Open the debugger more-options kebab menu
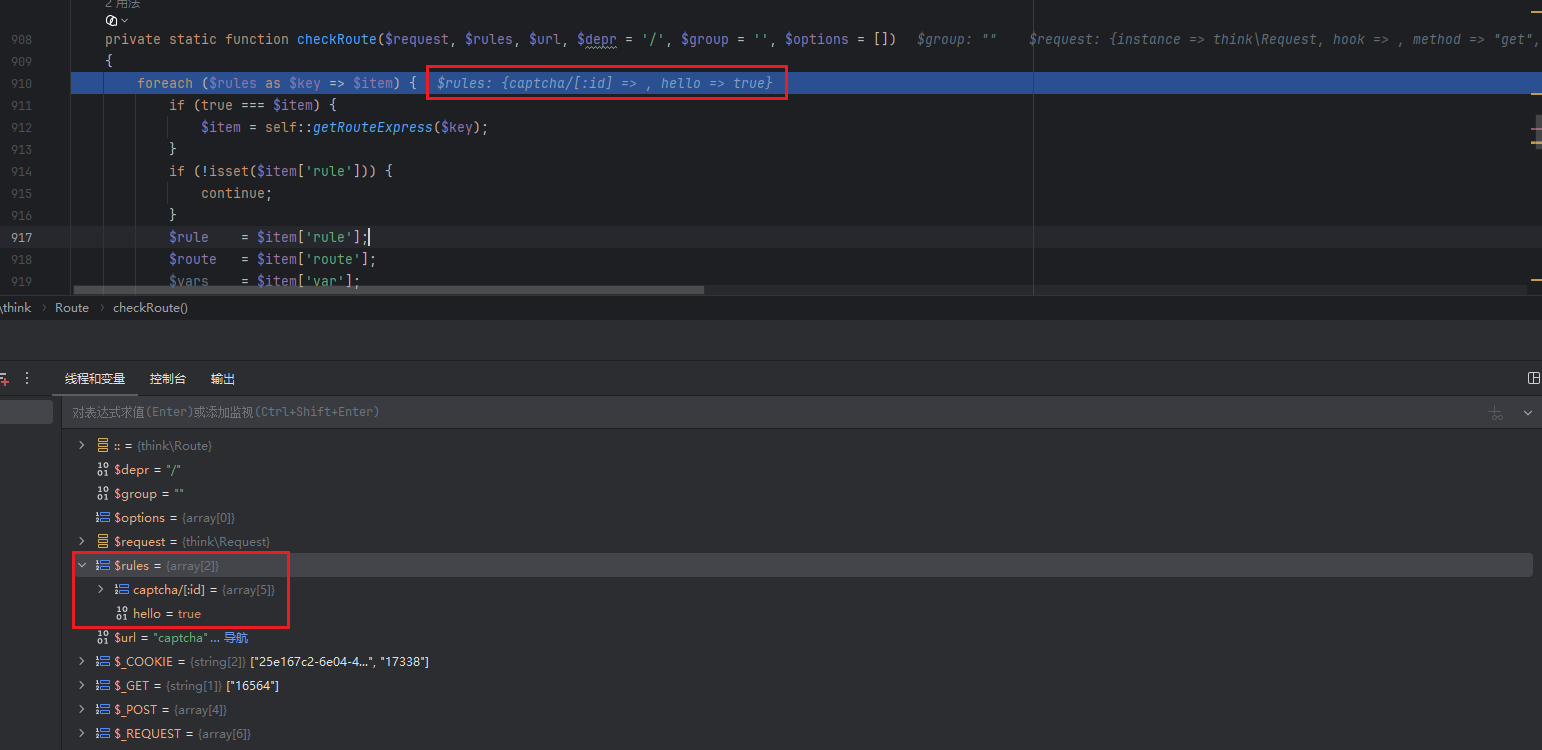The height and width of the screenshot is (750, 1542). [x=27, y=379]
